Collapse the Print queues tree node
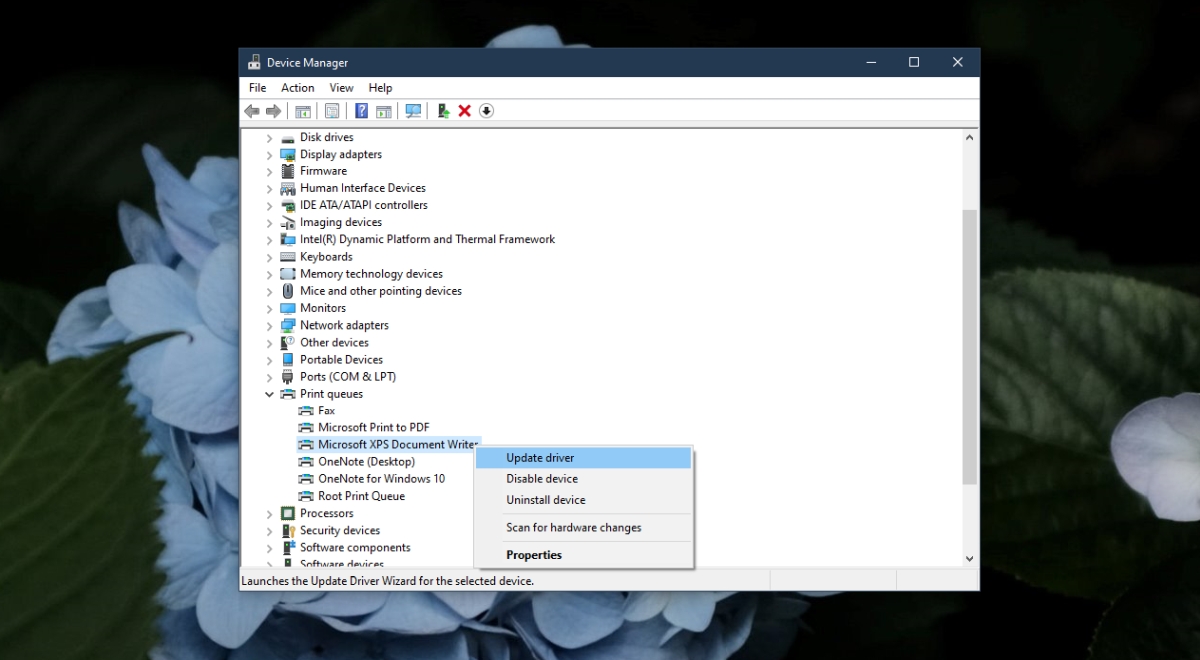 pos(268,393)
